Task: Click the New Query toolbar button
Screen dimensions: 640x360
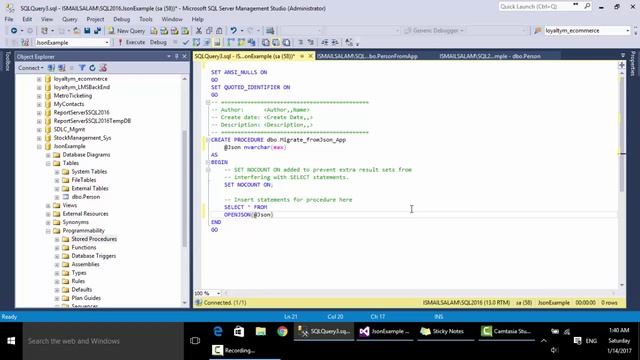Action: tap(127, 31)
